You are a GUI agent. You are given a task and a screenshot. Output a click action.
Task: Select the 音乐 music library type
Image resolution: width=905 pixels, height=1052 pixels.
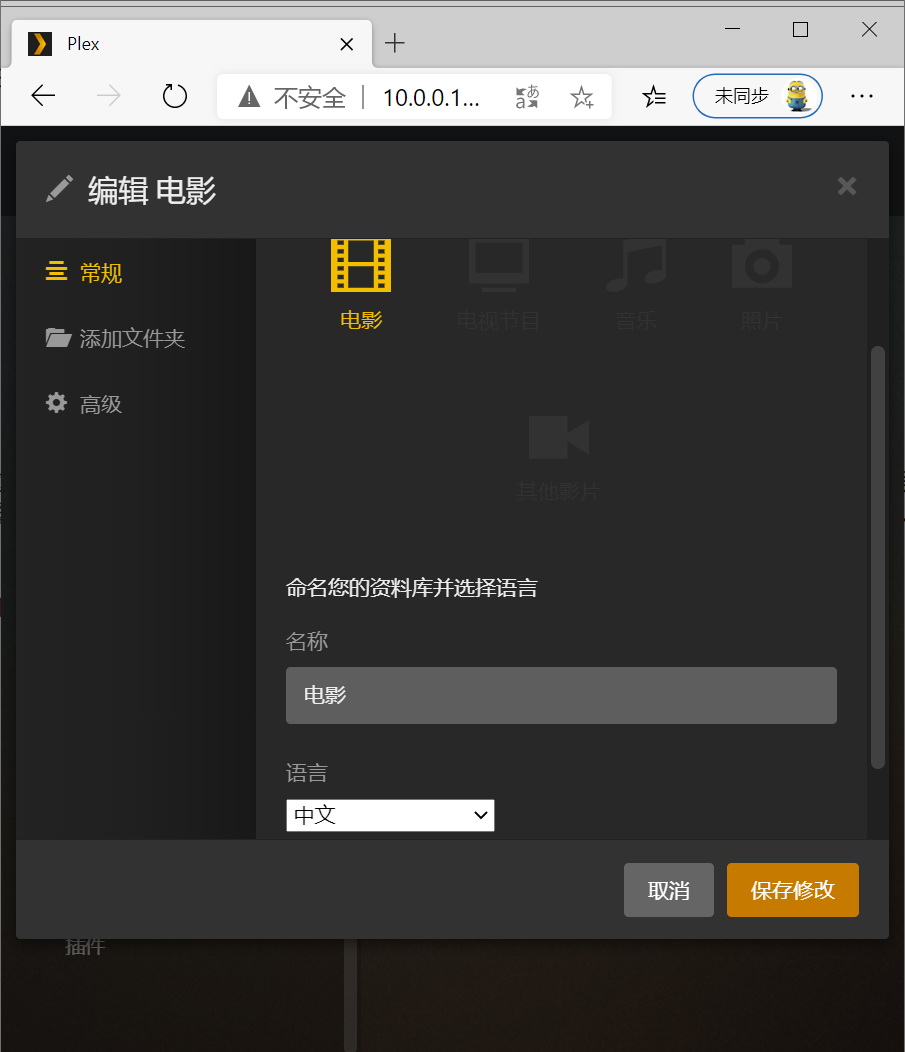click(x=636, y=286)
